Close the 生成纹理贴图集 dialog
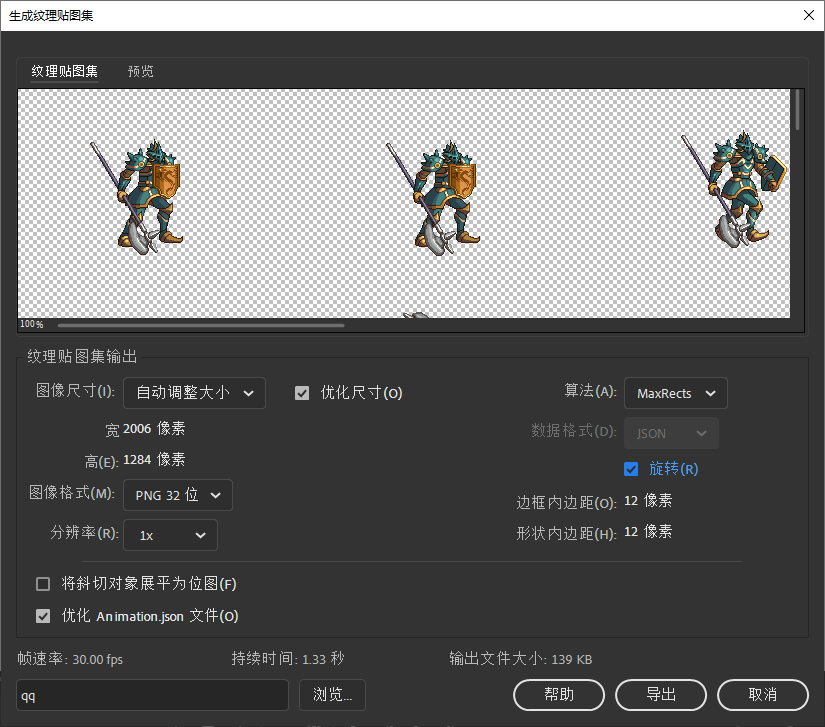The image size is (825, 727). [x=808, y=15]
